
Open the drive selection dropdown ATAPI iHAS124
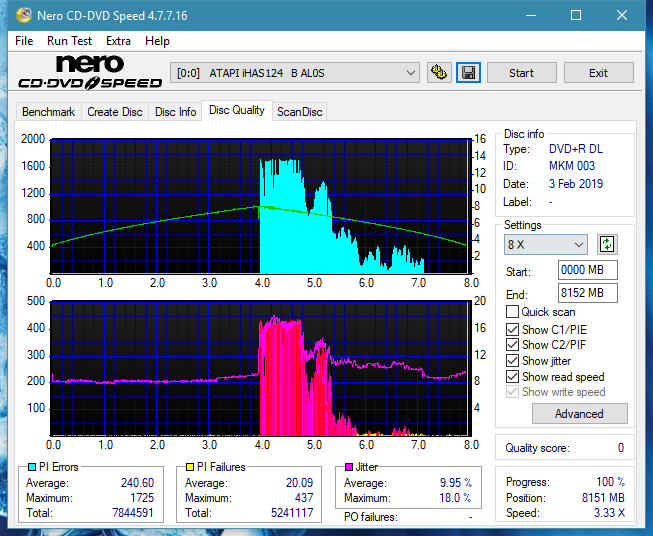294,73
